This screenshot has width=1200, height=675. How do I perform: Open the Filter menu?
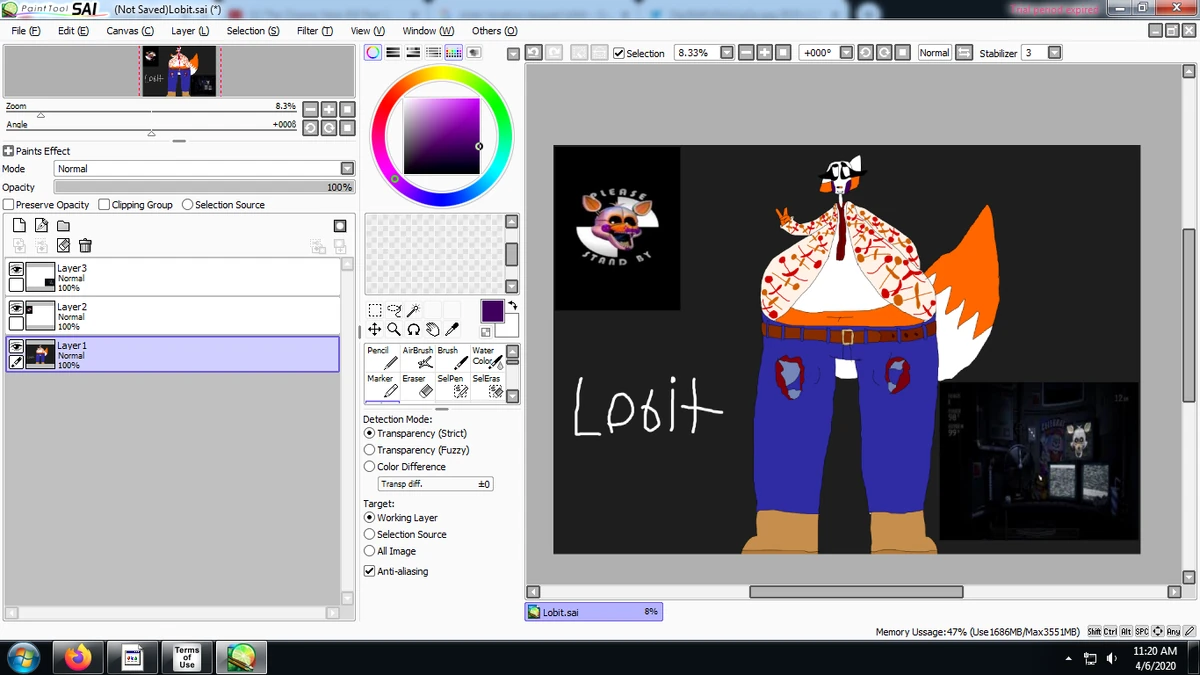pos(314,31)
